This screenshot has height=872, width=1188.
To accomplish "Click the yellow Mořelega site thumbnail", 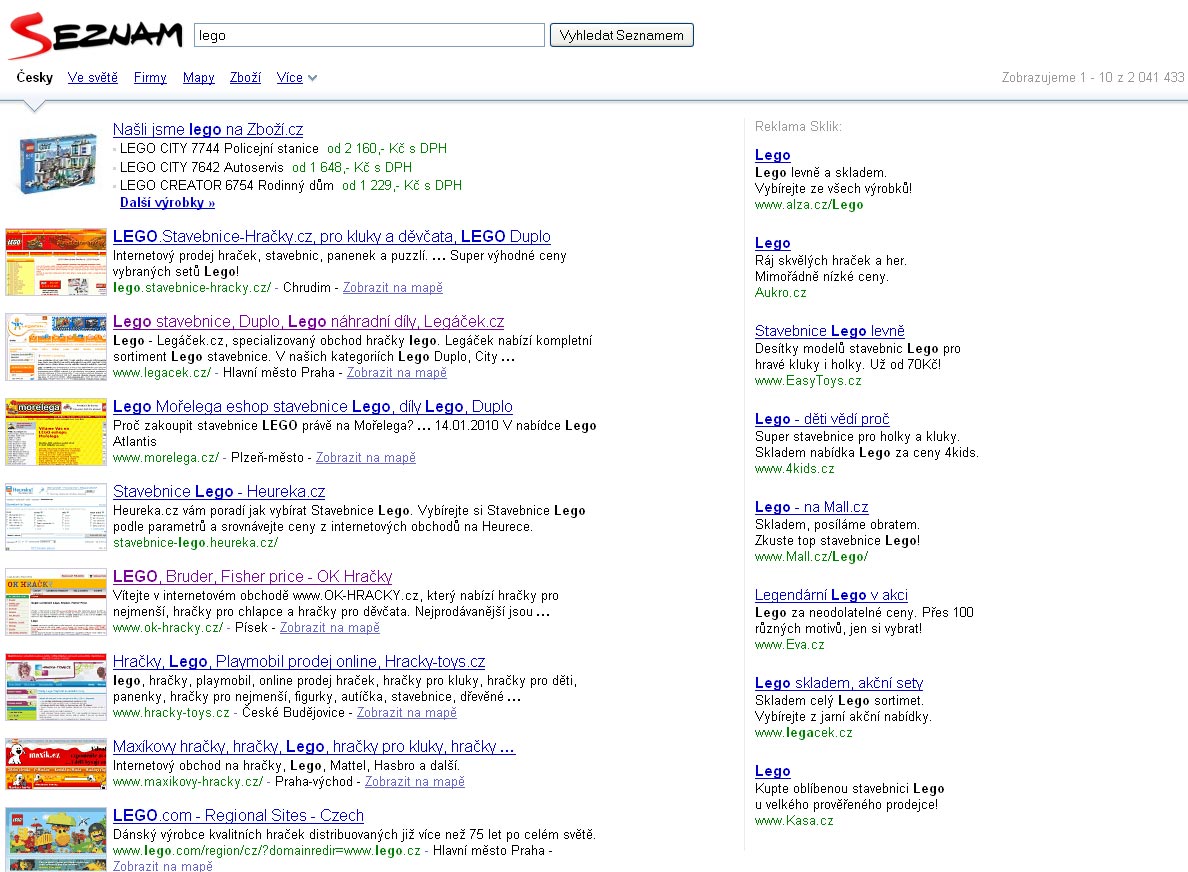I will 56,432.
